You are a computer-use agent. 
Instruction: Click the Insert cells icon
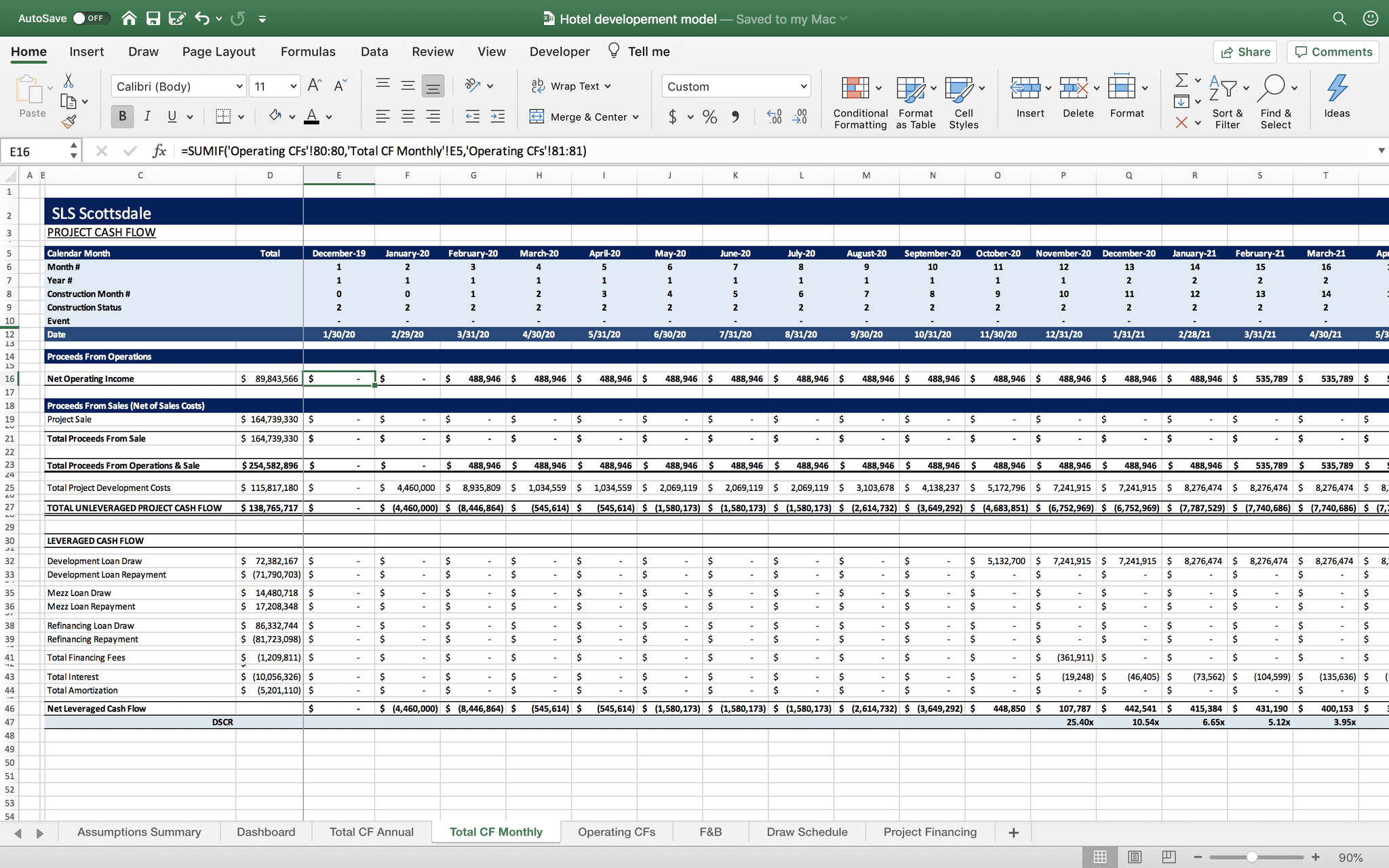[x=1025, y=87]
